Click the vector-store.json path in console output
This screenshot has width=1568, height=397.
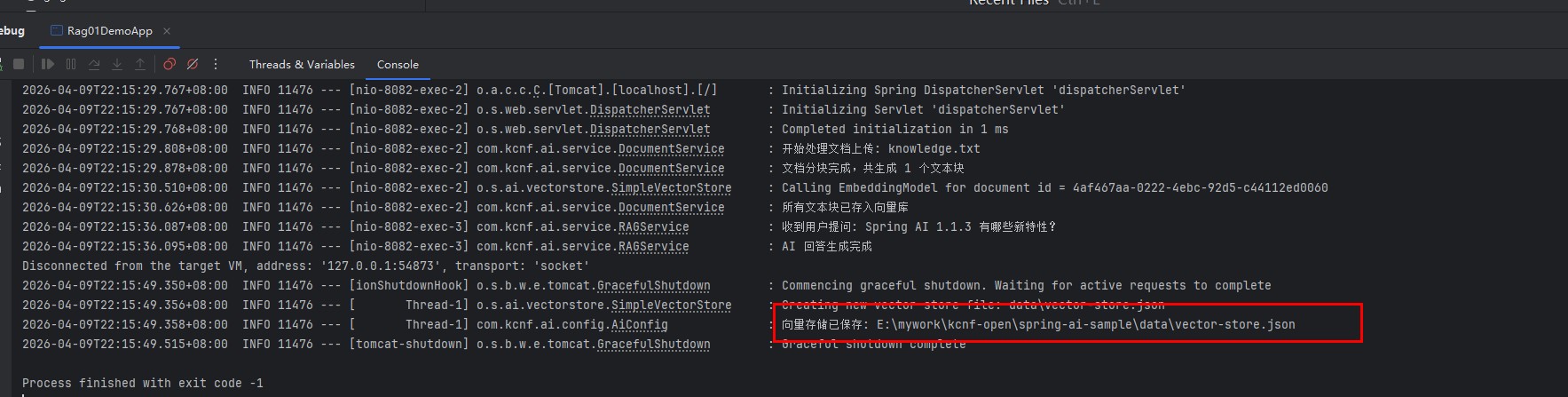point(1085,325)
